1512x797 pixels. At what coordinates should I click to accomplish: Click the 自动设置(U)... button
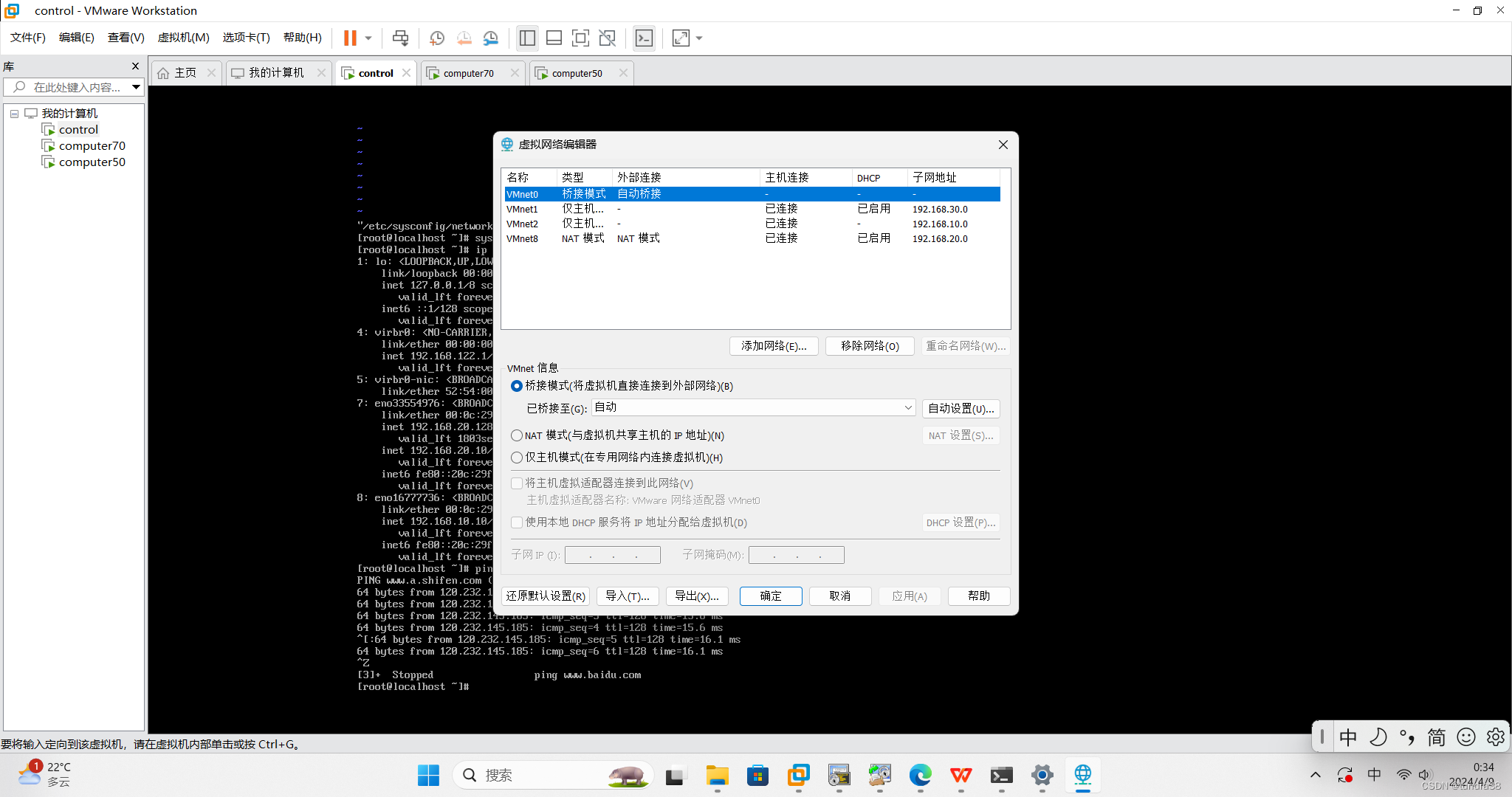tap(961, 409)
